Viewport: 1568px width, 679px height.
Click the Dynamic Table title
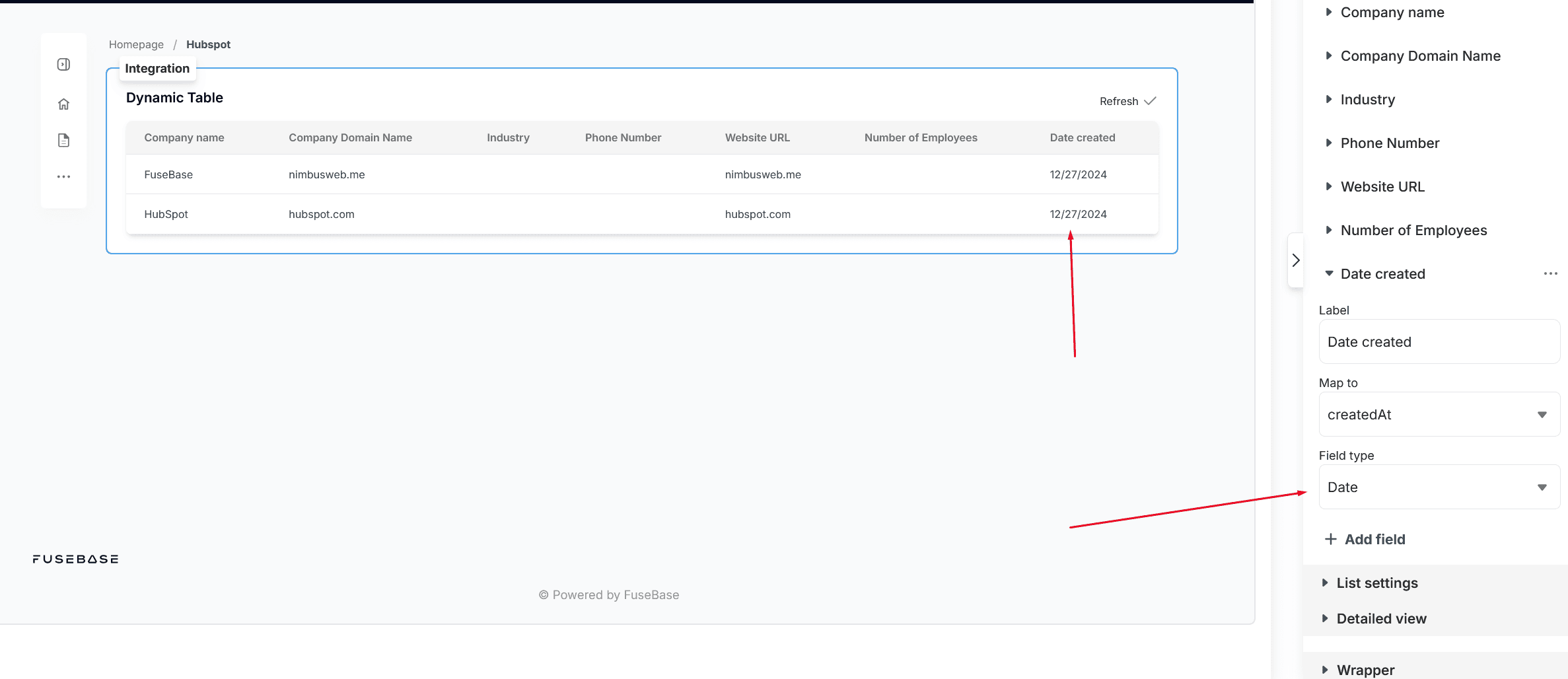(x=174, y=98)
